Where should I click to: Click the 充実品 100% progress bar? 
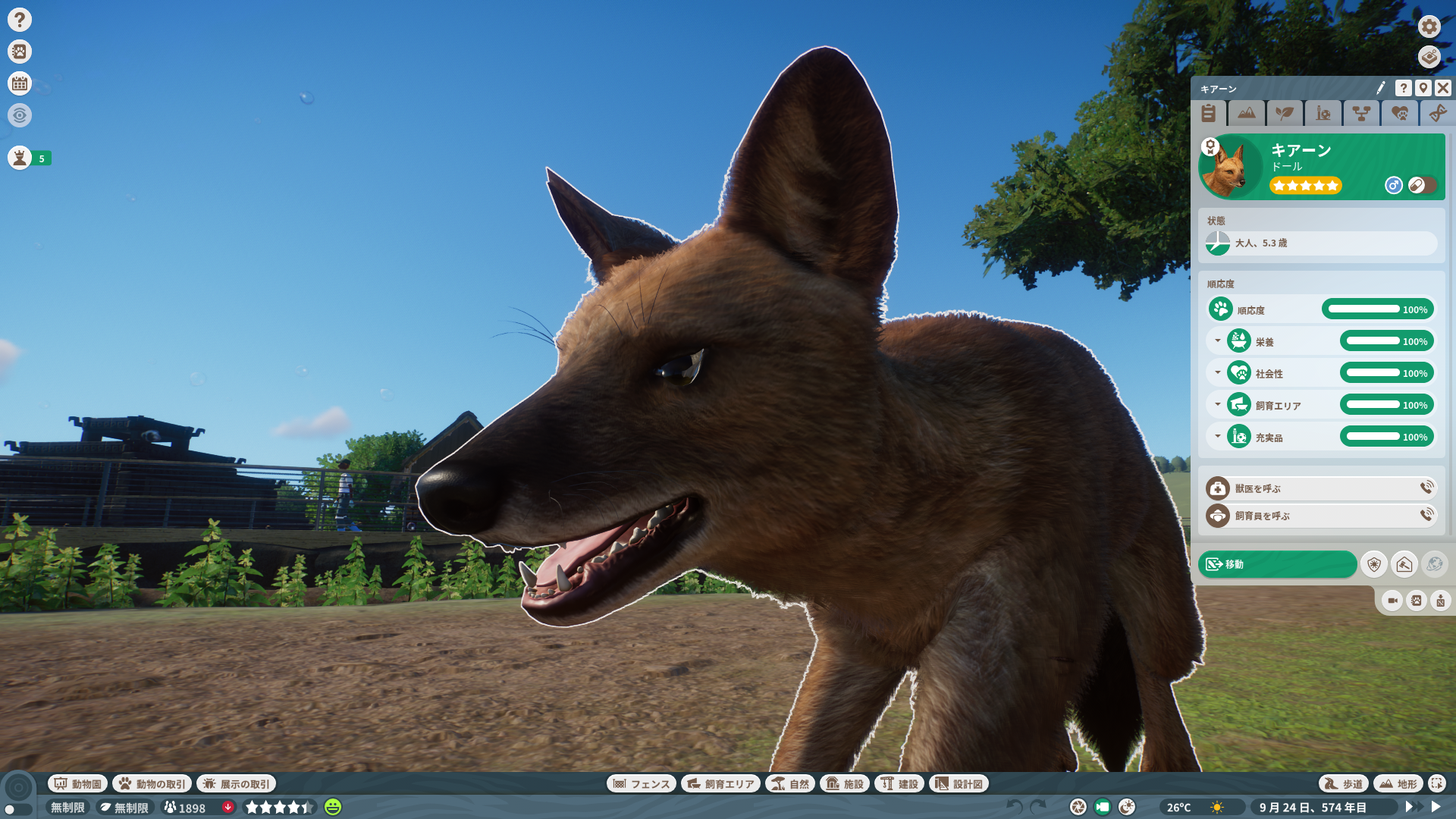[1387, 437]
